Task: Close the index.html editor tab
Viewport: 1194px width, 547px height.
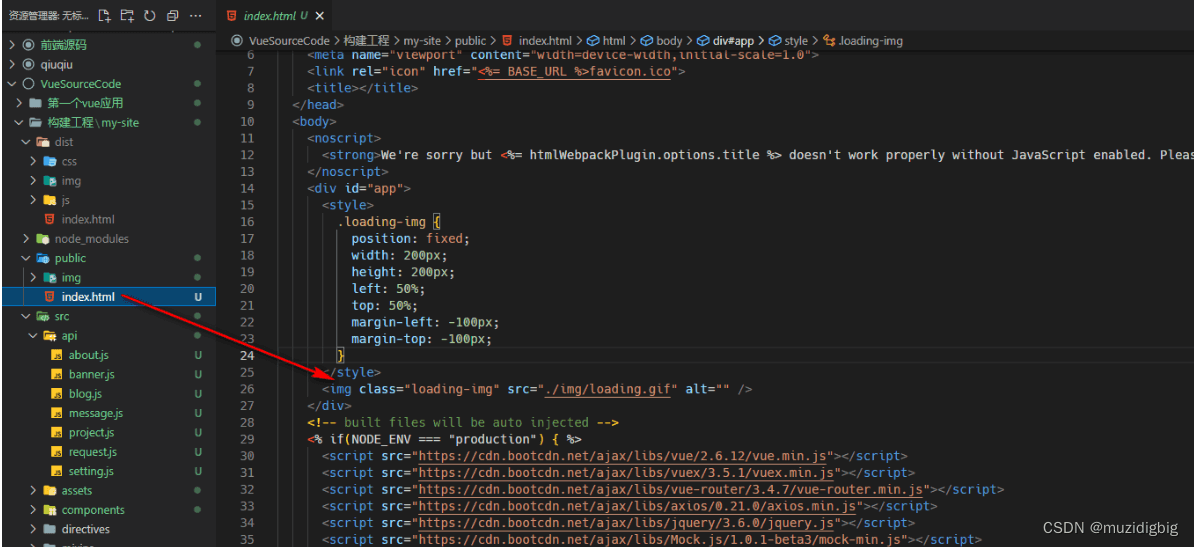Action: [x=319, y=15]
